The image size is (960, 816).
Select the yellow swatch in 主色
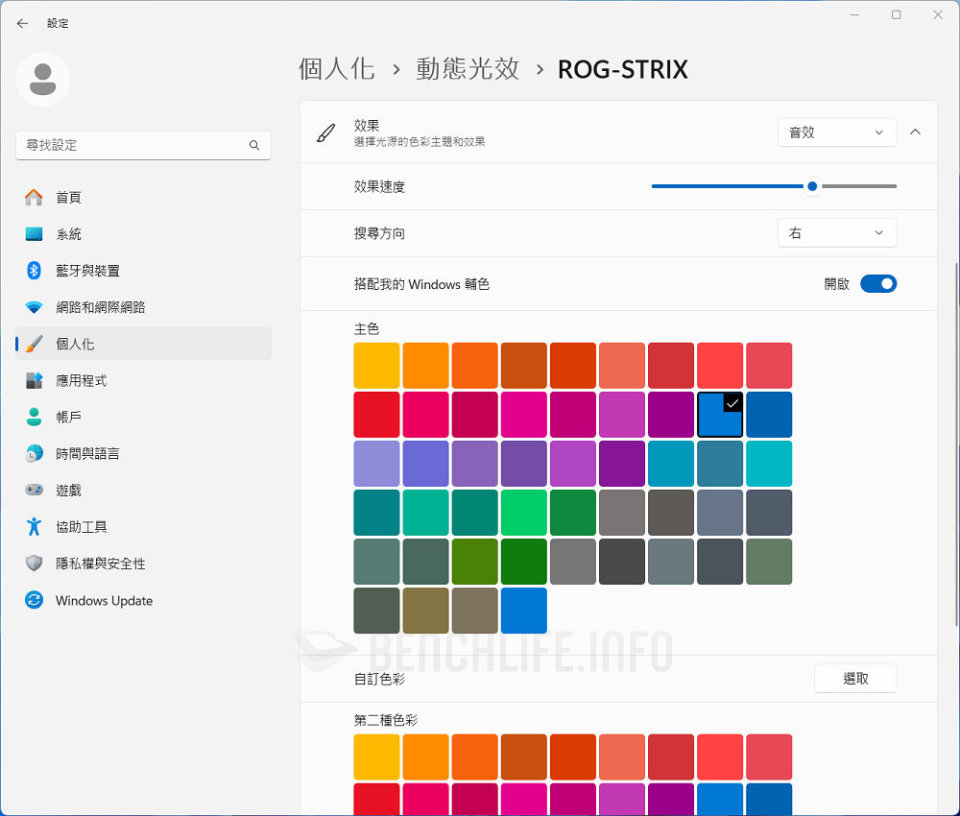pyautogui.click(x=377, y=364)
